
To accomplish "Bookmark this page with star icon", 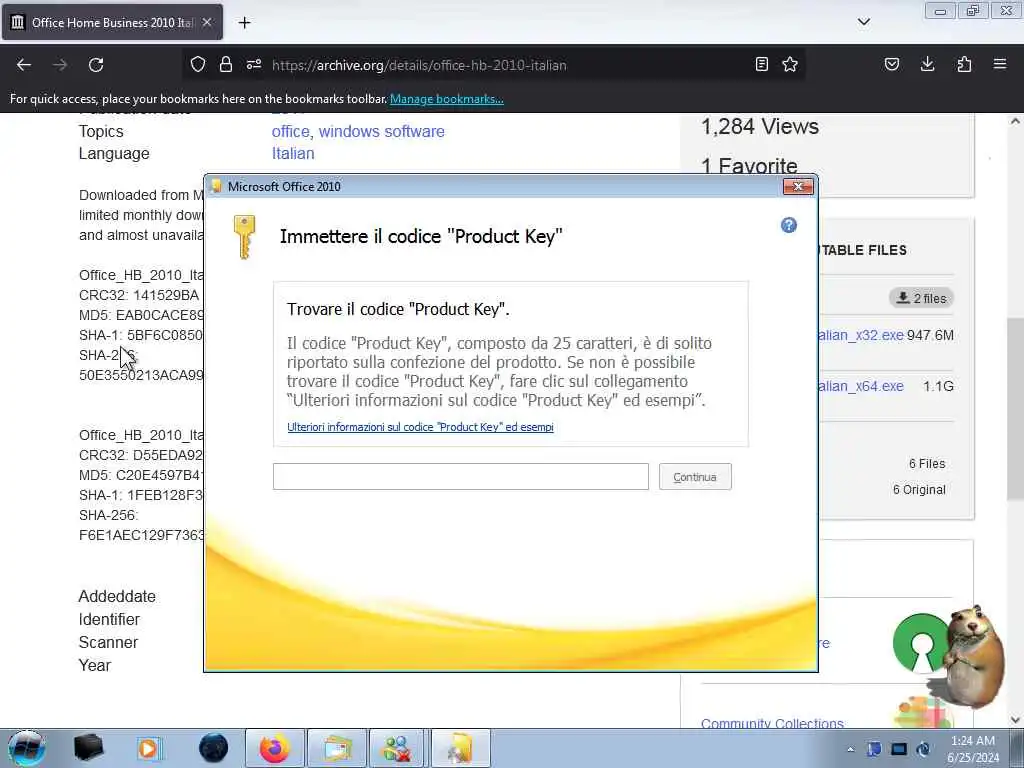I will (790, 64).
